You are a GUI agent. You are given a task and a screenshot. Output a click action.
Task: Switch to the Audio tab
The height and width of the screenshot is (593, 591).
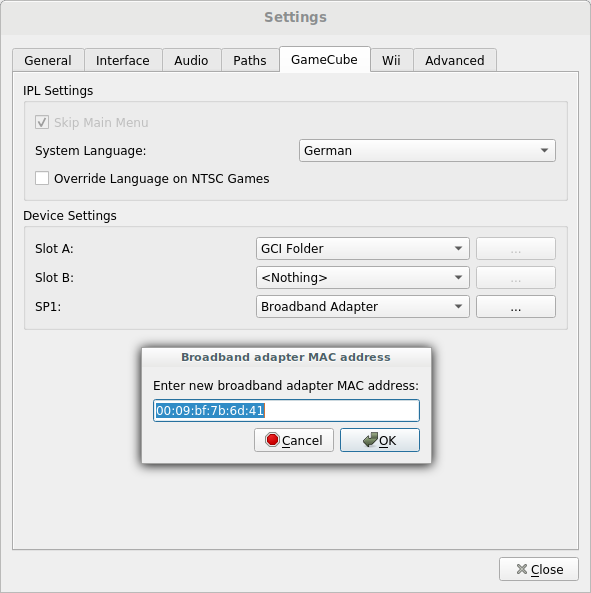coord(191,60)
